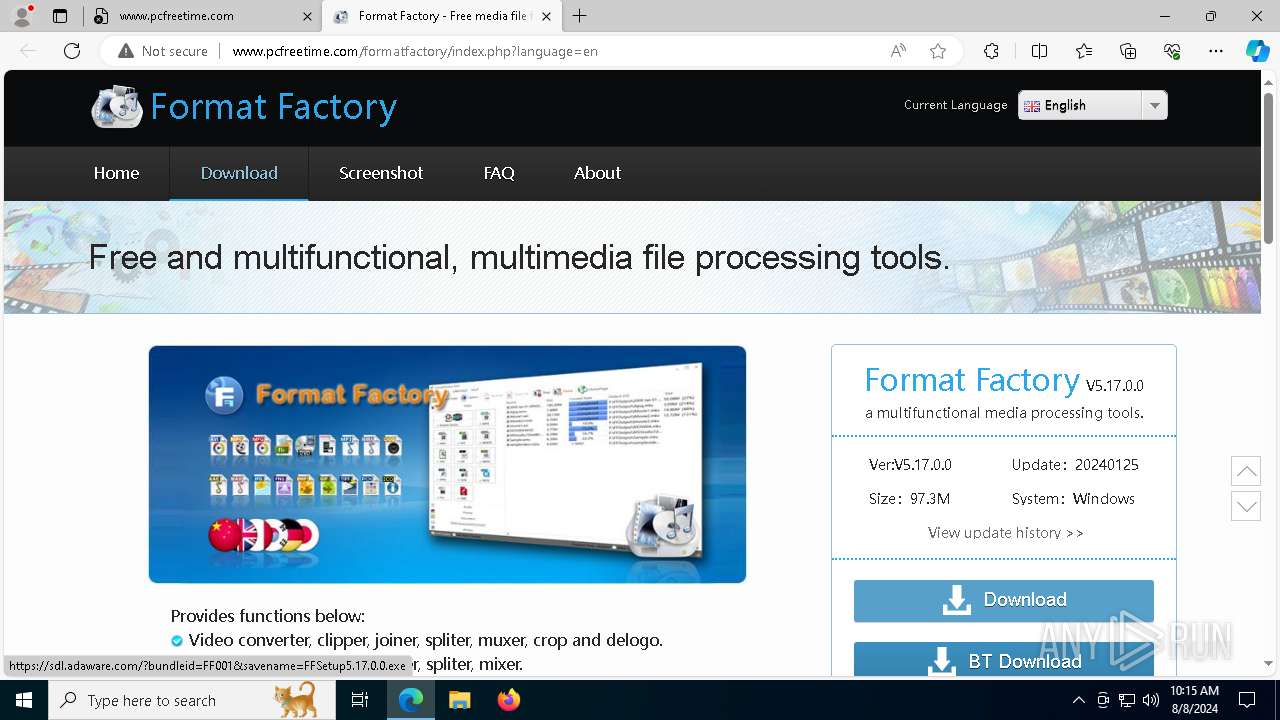Open Browser essentials heart icon
This screenshot has width=1280, height=720.
pyautogui.click(x=1172, y=51)
